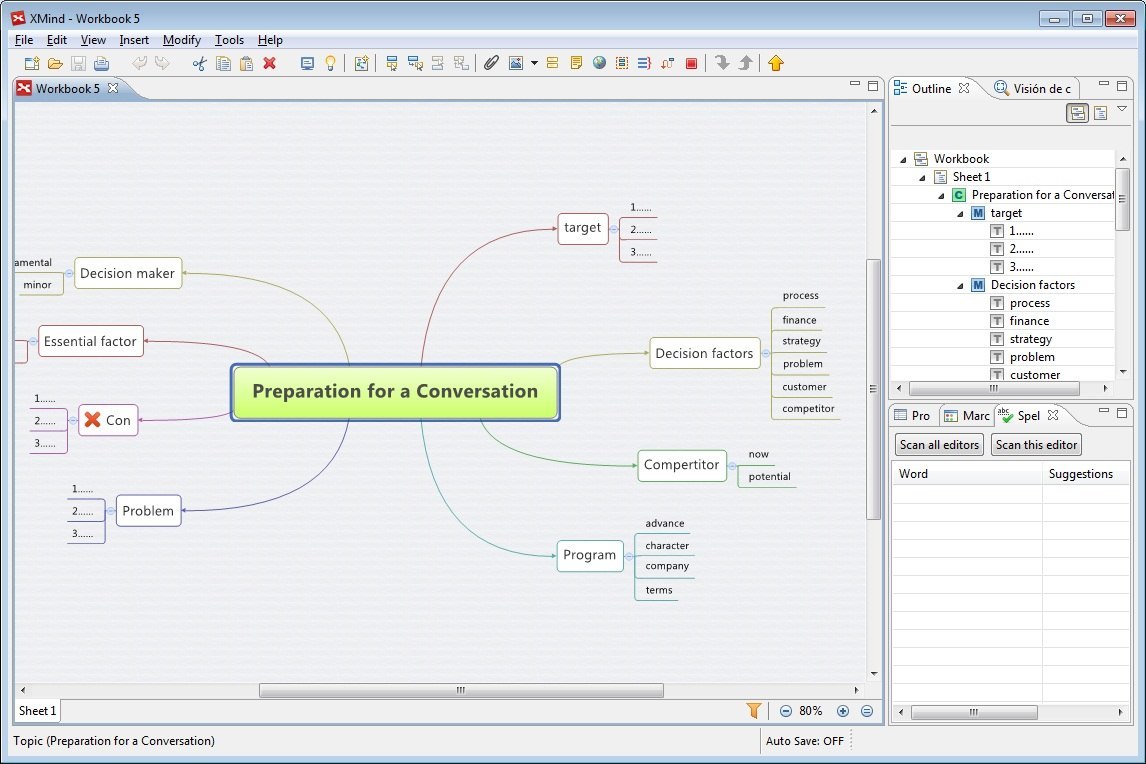Collapse the Decision factors node in the Outline
Image resolution: width=1146 pixels, height=764 pixels.
pos(960,285)
